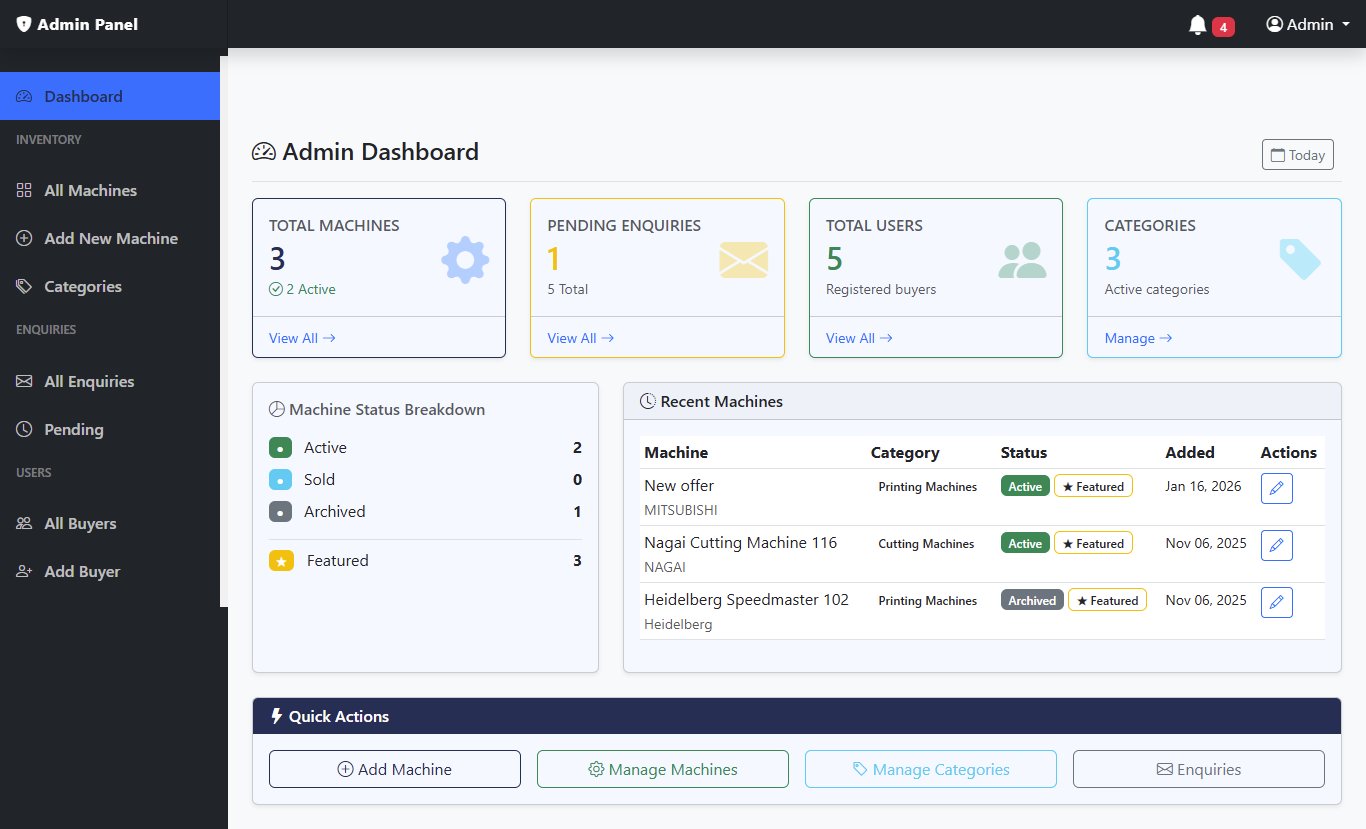1366x829 pixels.
Task: Toggle Active status on Nagai Cutting Machine 116
Action: tap(1024, 543)
